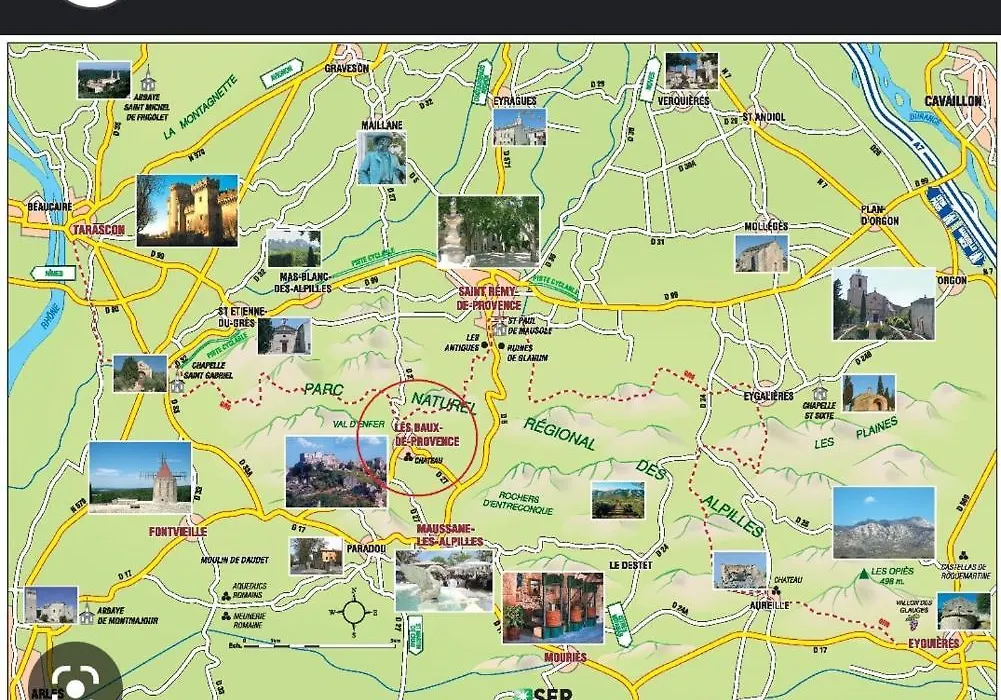This screenshot has width=1001, height=700.
Task: Open the Montmajour abbey photo near Arles
Action: [51, 605]
